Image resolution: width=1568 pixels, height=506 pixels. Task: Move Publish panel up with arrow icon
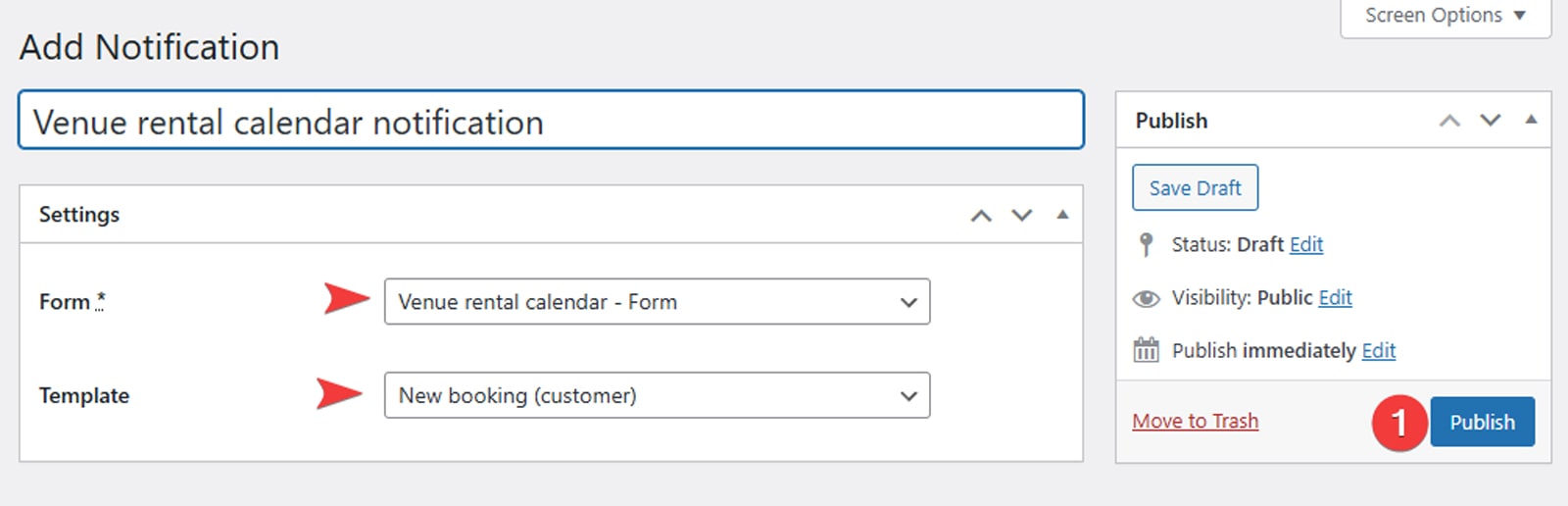[1449, 121]
